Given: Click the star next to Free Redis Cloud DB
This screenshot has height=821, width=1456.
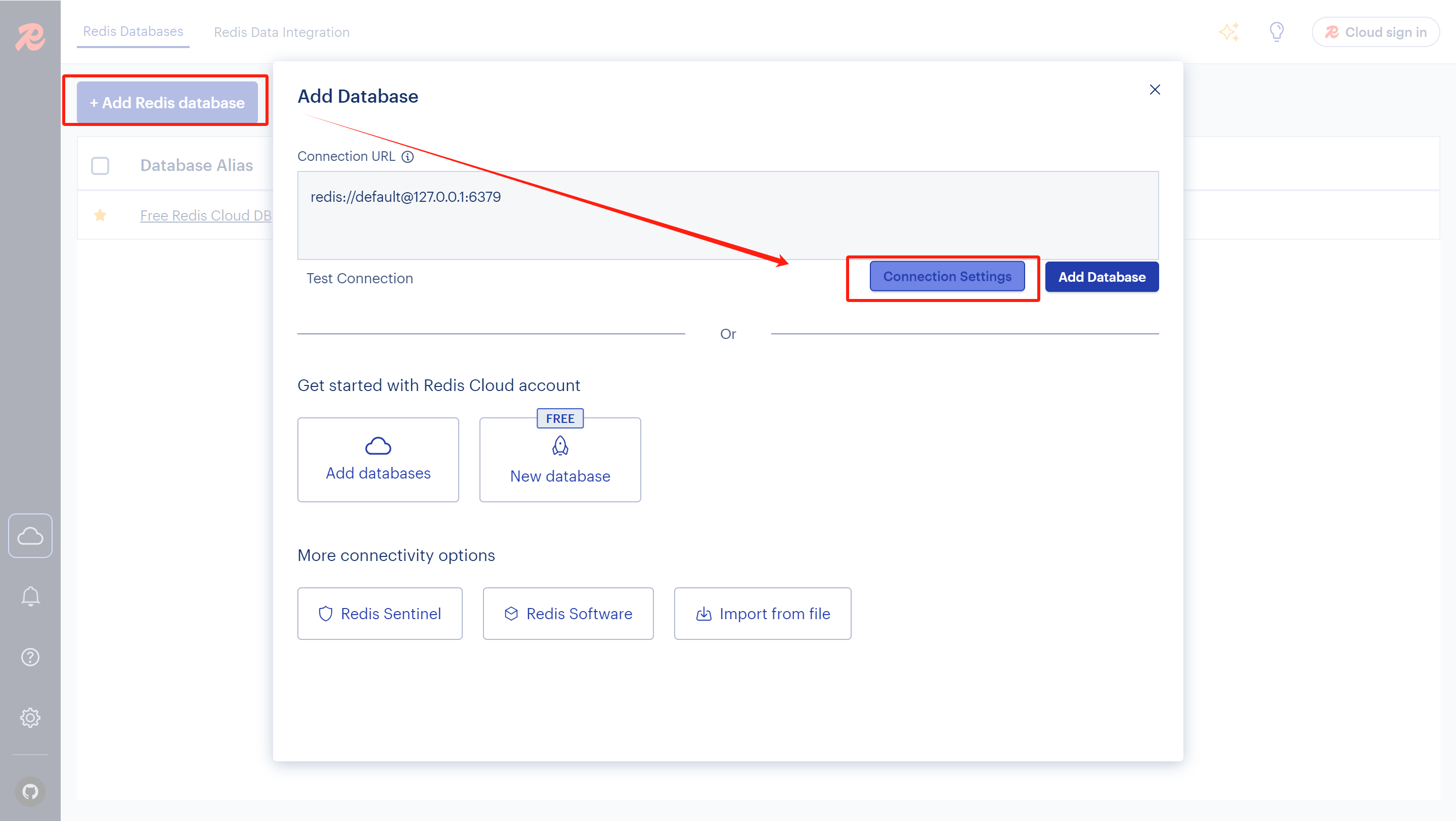Looking at the screenshot, I should [x=100, y=215].
